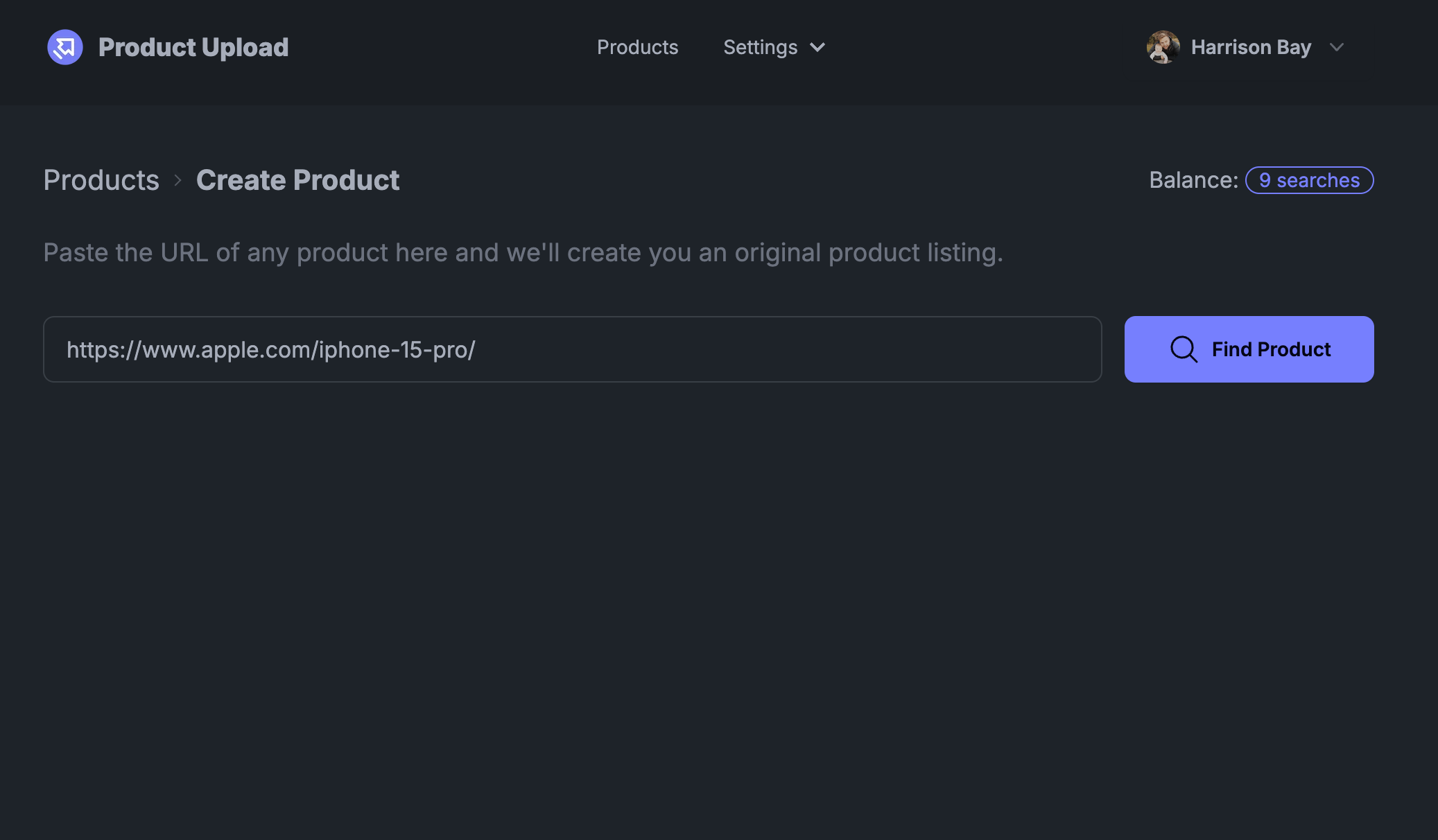Navigate back via the Products breadcrumb

[x=101, y=180]
